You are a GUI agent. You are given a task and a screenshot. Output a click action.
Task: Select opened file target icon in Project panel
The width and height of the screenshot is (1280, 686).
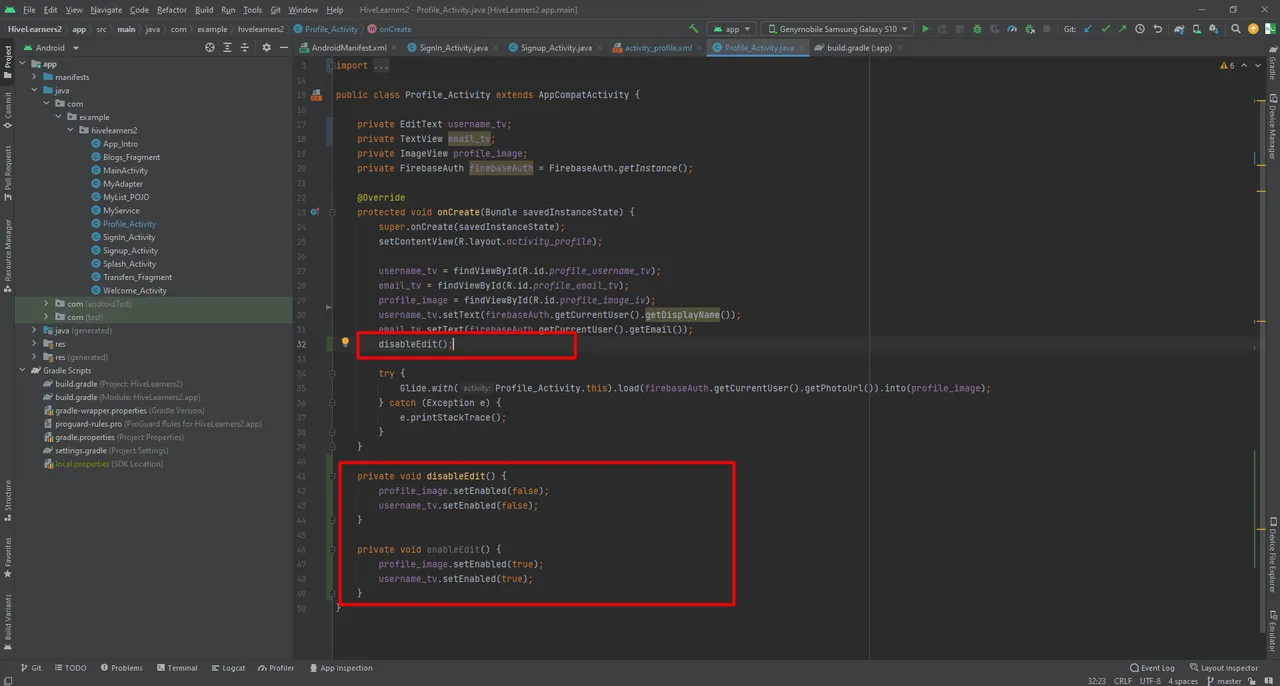tap(210, 47)
